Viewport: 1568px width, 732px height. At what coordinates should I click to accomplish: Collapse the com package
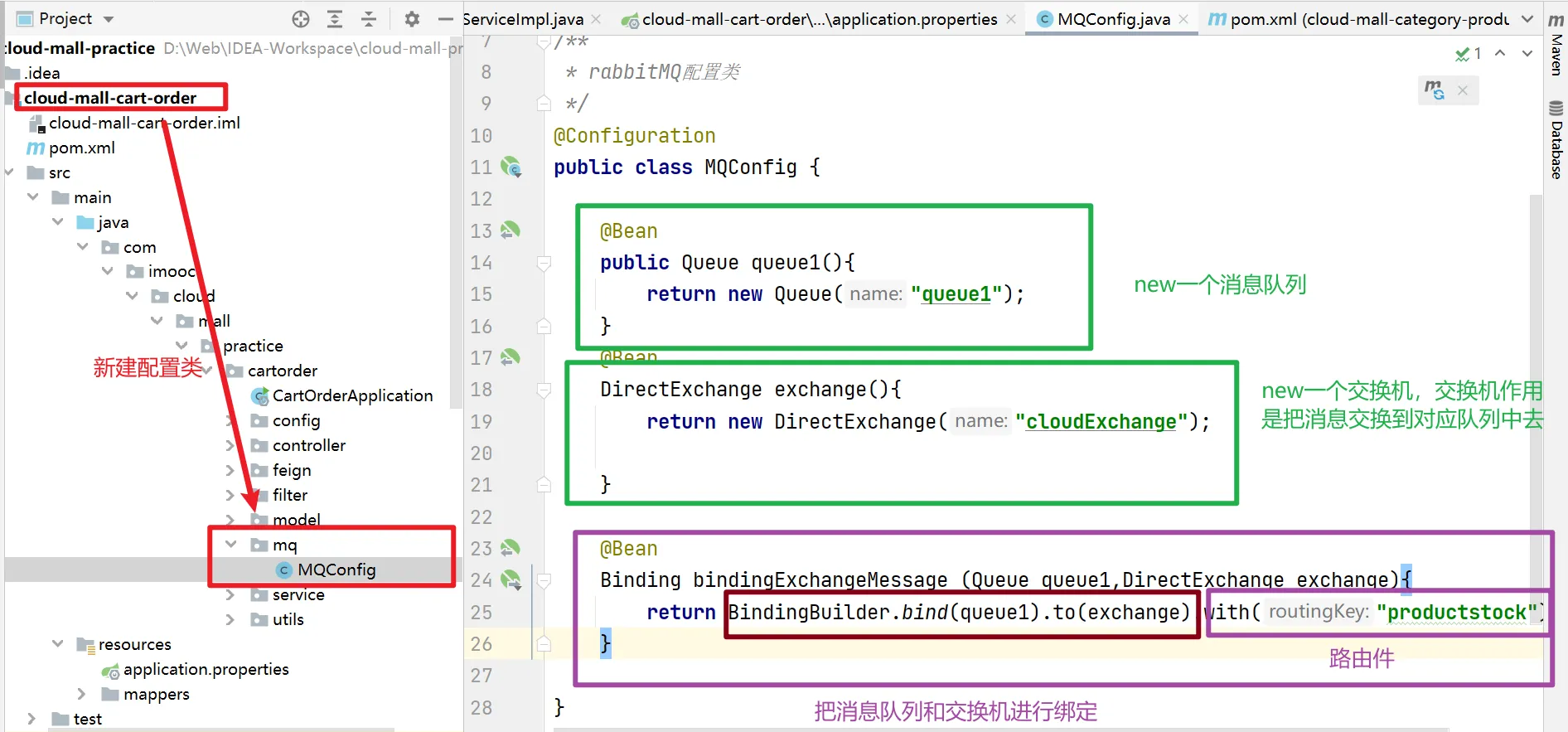(83, 247)
